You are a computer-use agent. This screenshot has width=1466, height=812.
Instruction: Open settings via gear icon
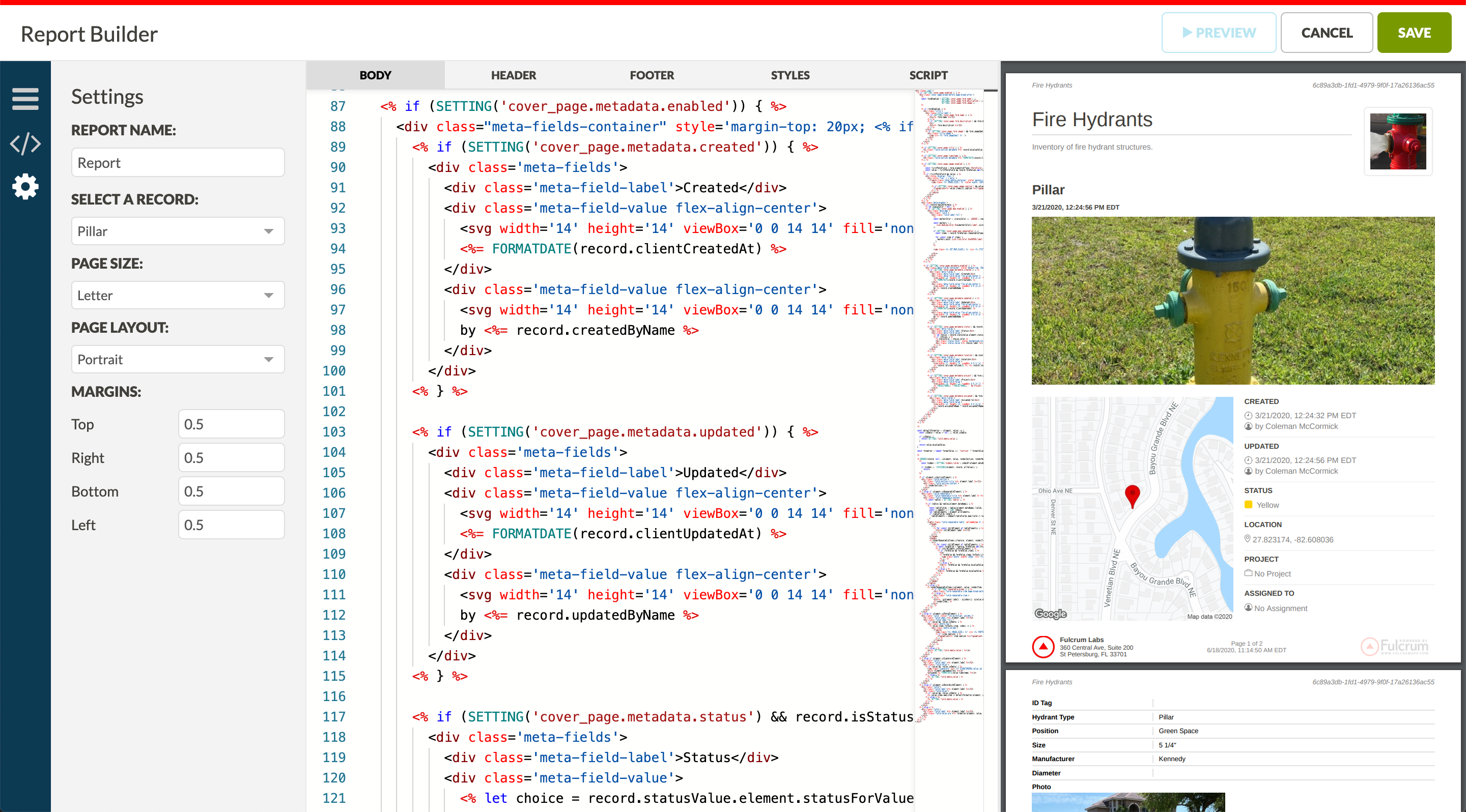click(25, 187)
